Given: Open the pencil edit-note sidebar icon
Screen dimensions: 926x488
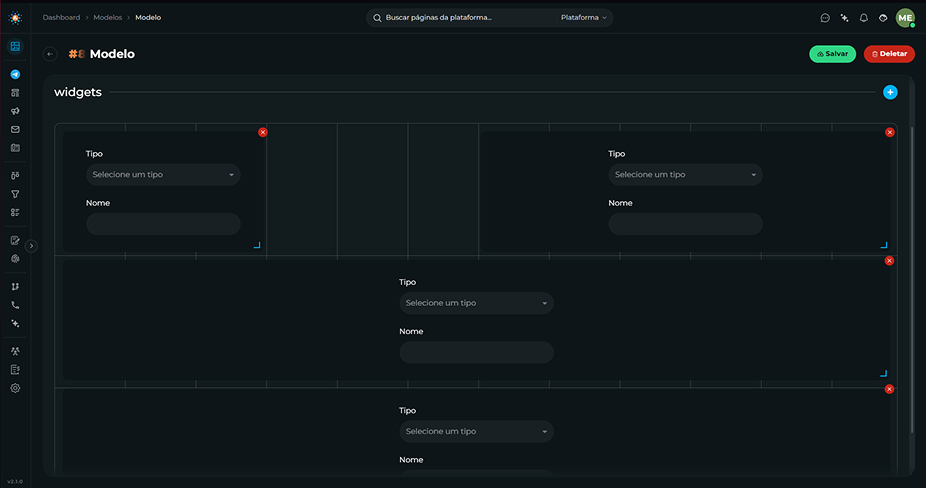Looking at the screenshot, I should tap(15, 240).
